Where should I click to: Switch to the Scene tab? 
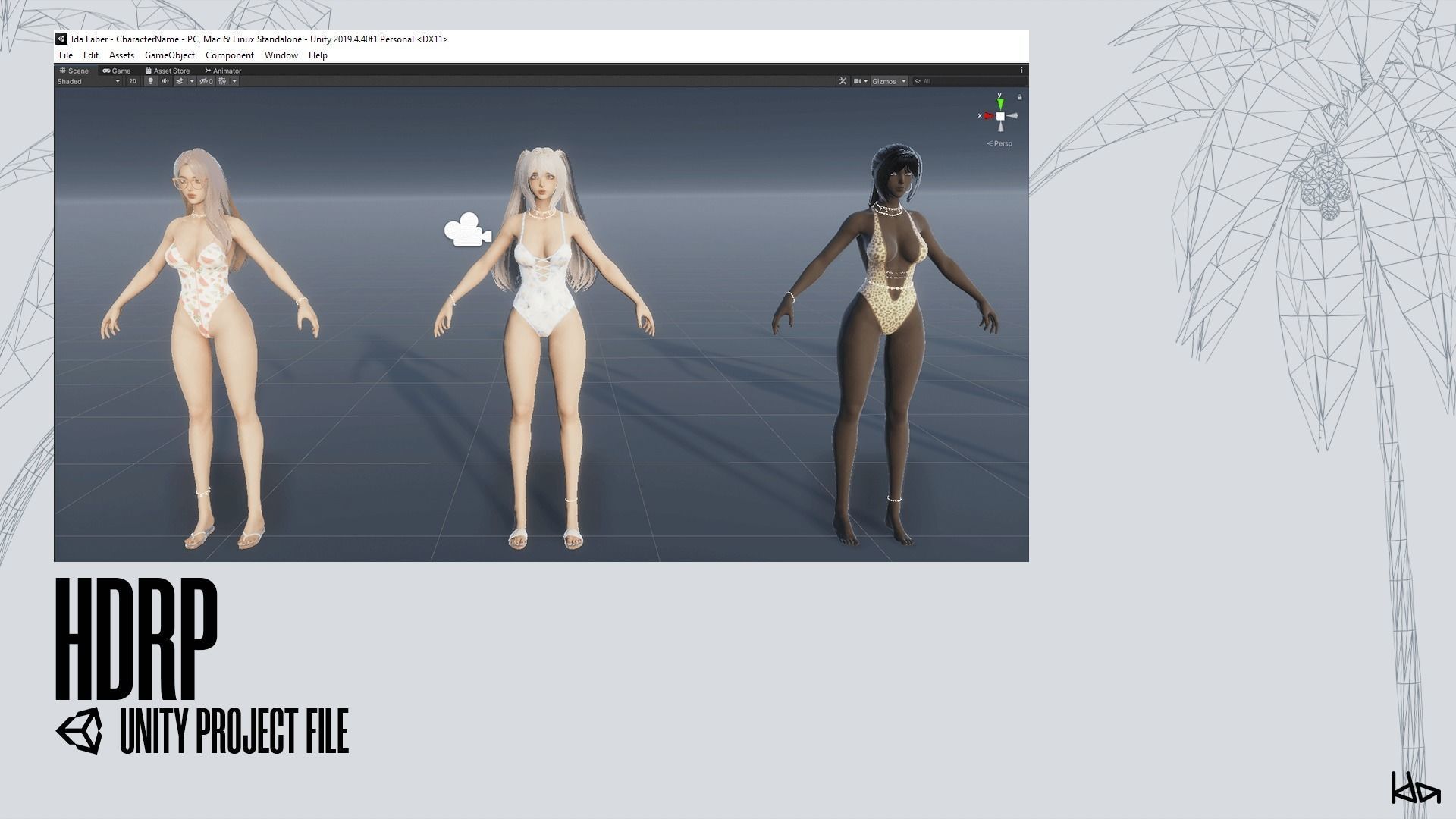point(74,71)
